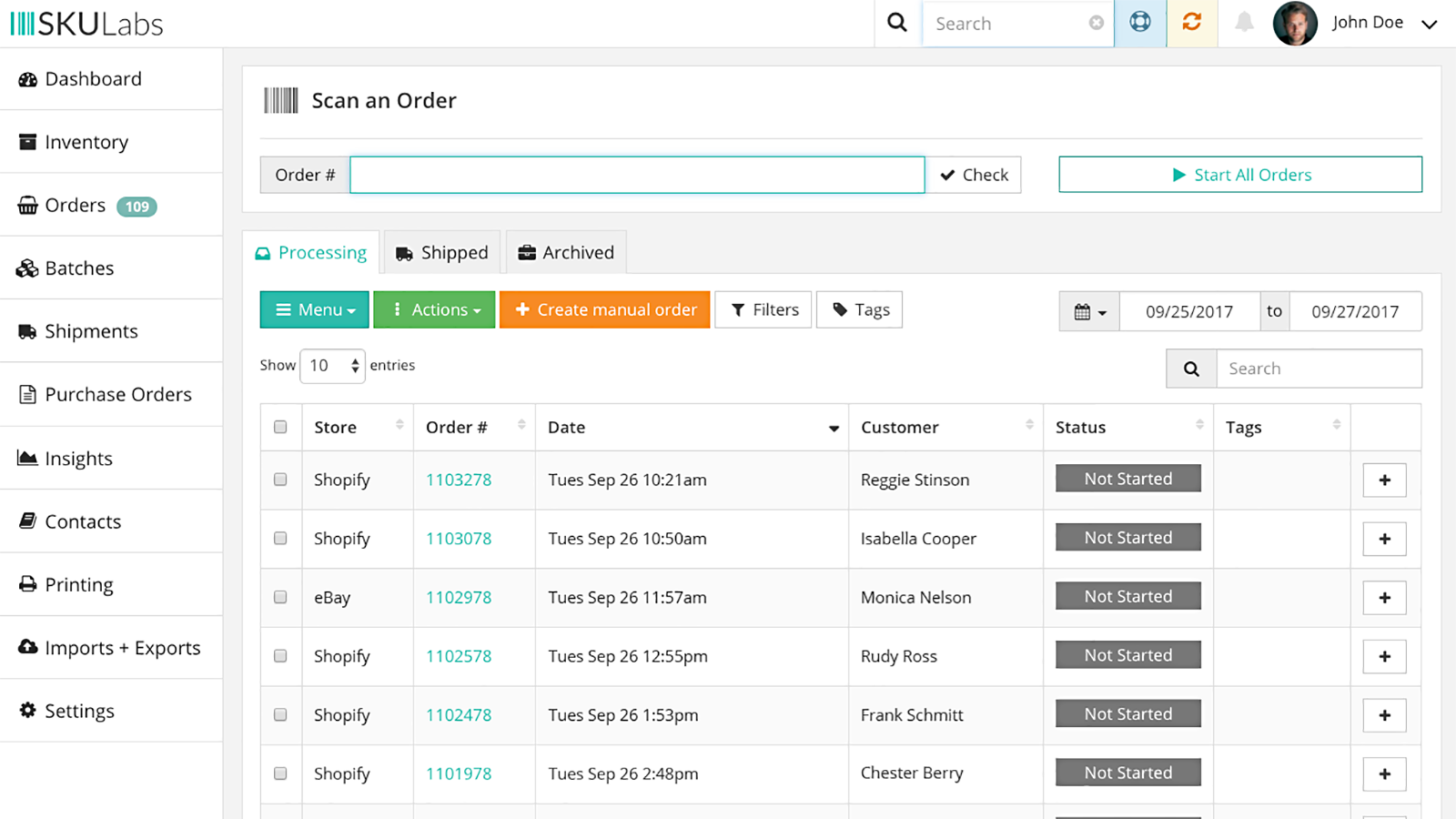
Task: Click the table search magnifier button
Action: [1191, 369]
